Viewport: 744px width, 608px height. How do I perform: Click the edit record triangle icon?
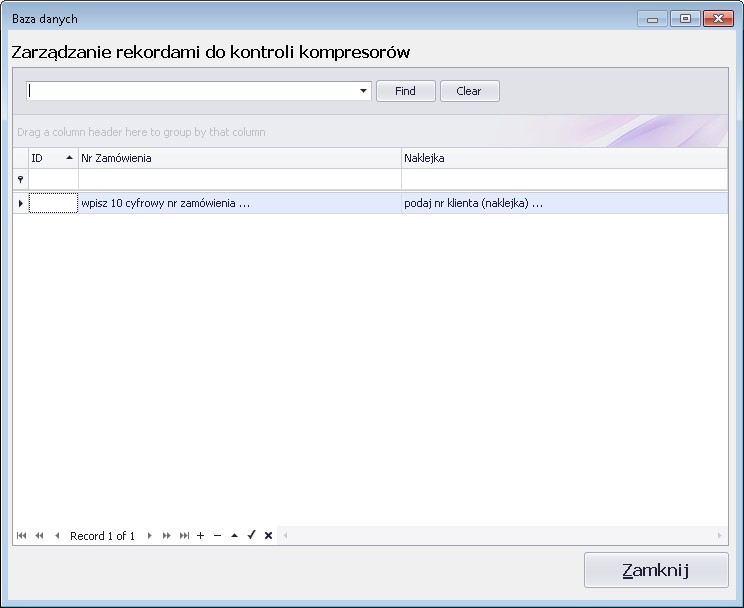234,536
